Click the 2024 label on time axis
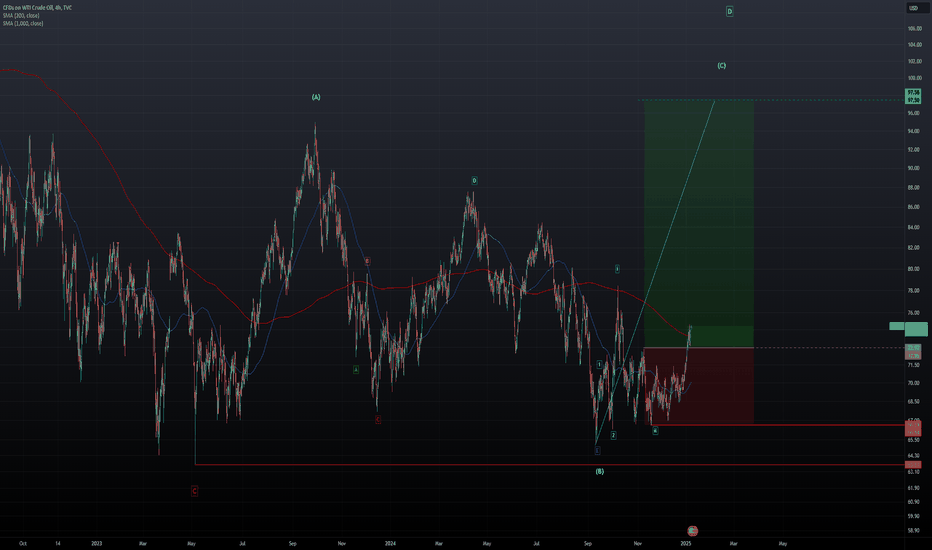Image resolution: width=932 pixels, height=550 pixels. (390, 543)
